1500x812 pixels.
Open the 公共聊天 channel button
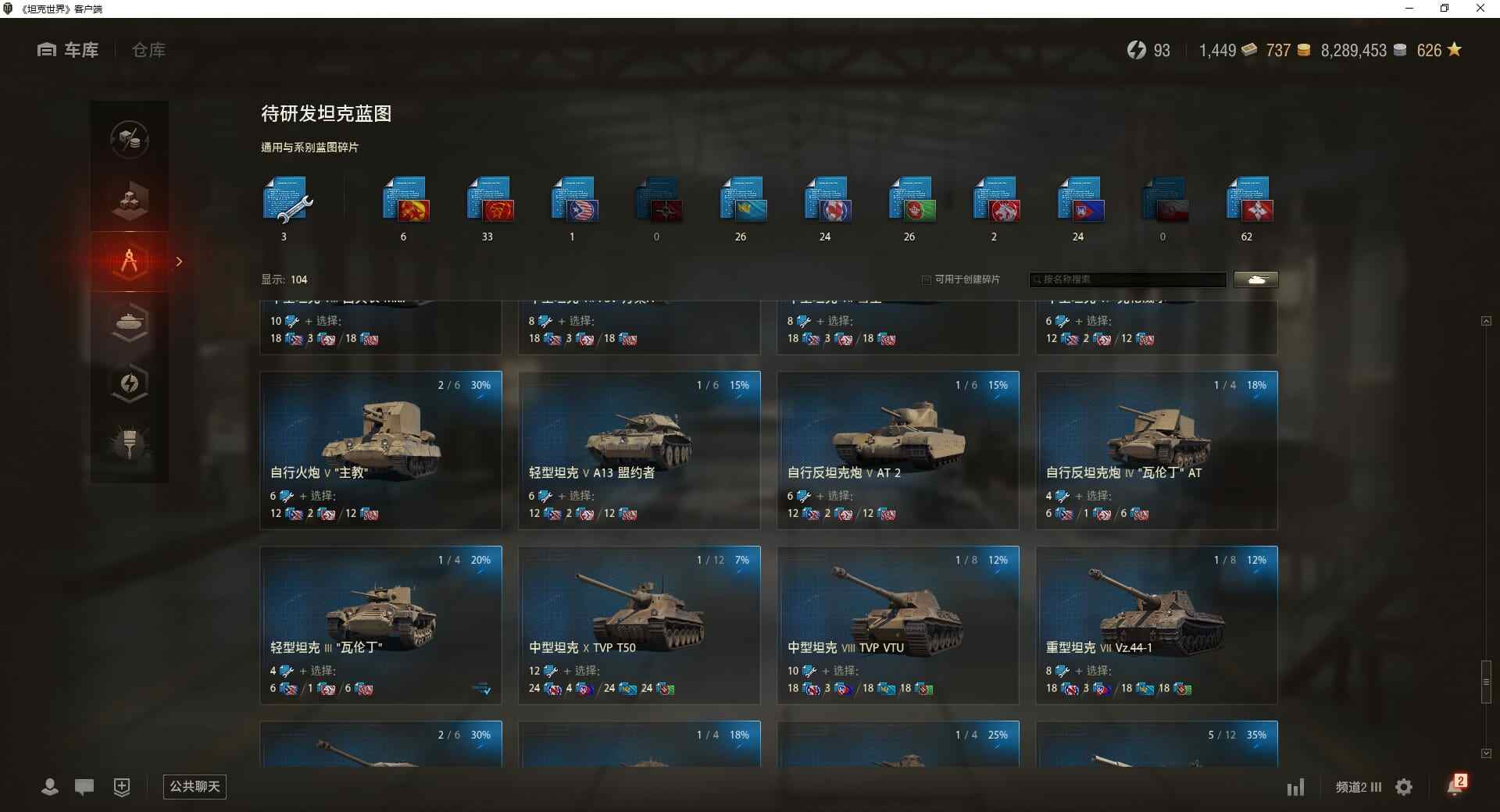click(x=195, y=786)
